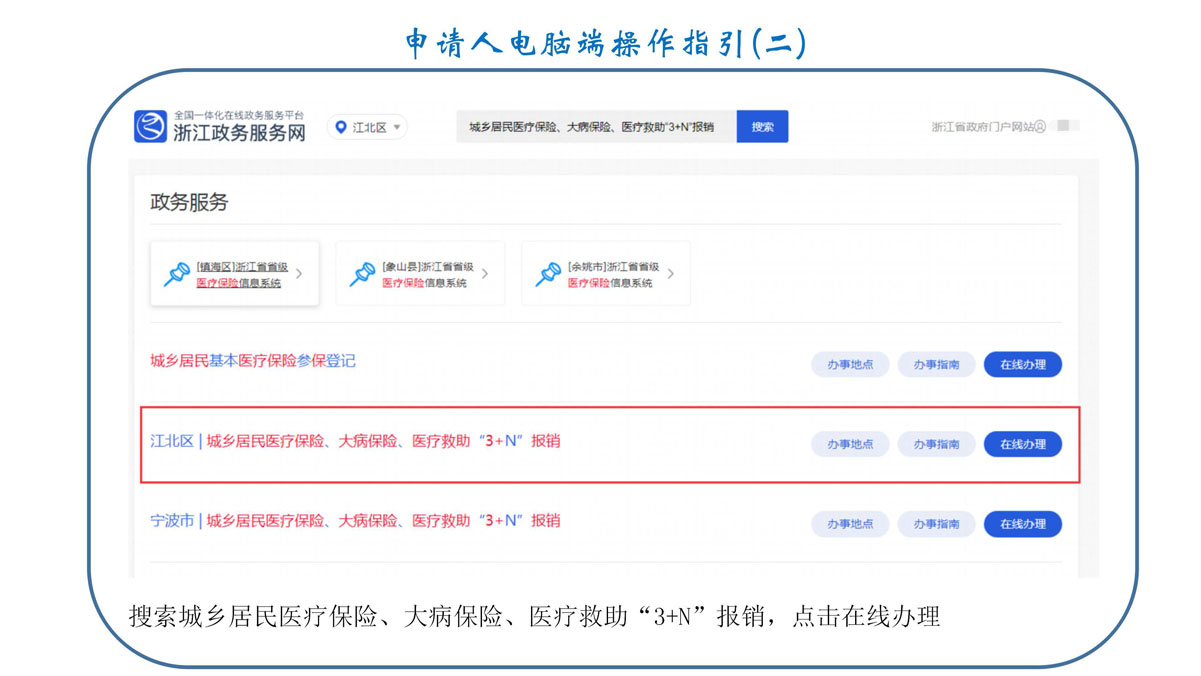Open the 江北区 region dropdown
The width and height of the screenshot is (1201, 676).
[368, 128]
